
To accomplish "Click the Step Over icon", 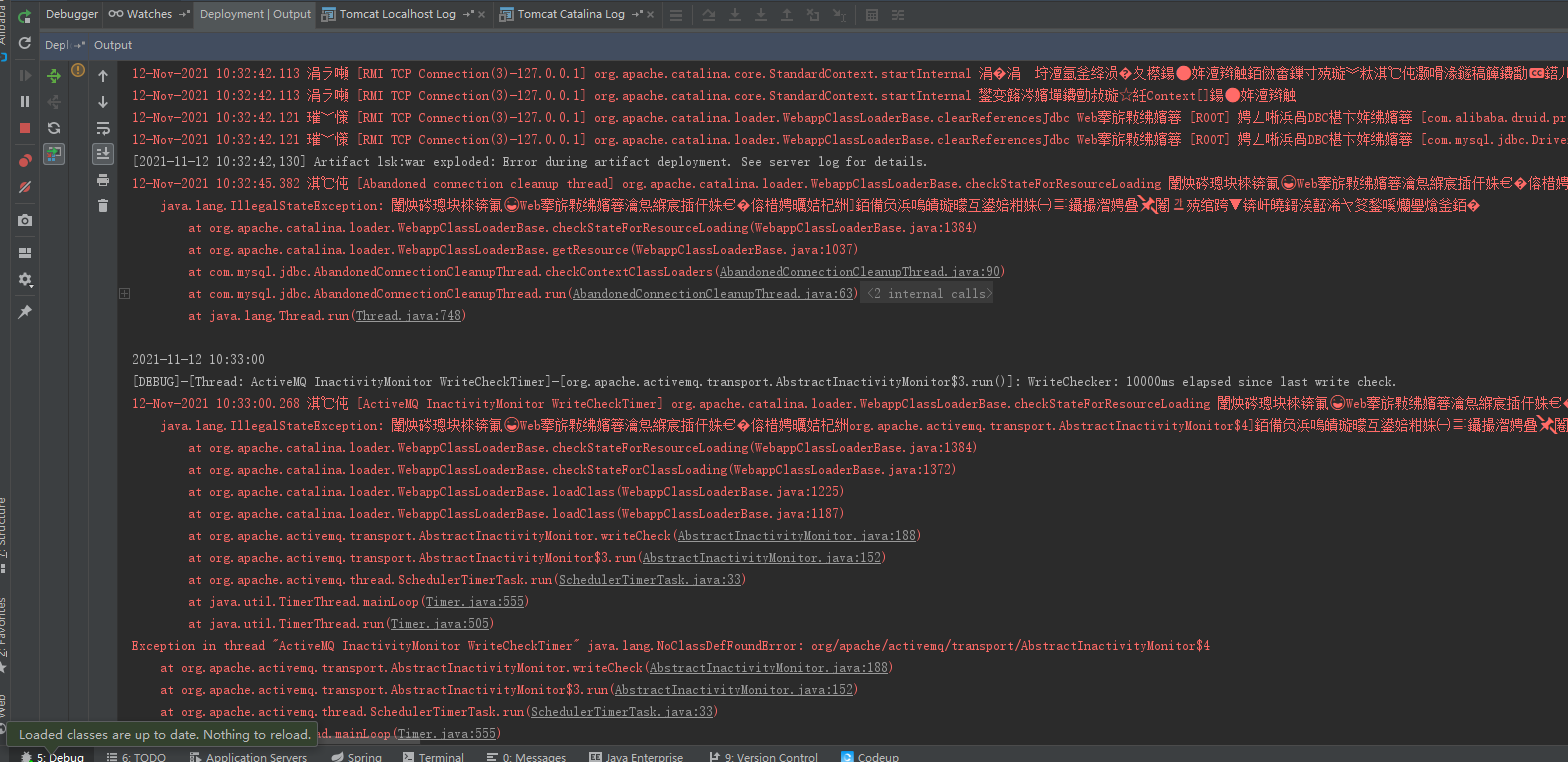I will coord(709,15).
